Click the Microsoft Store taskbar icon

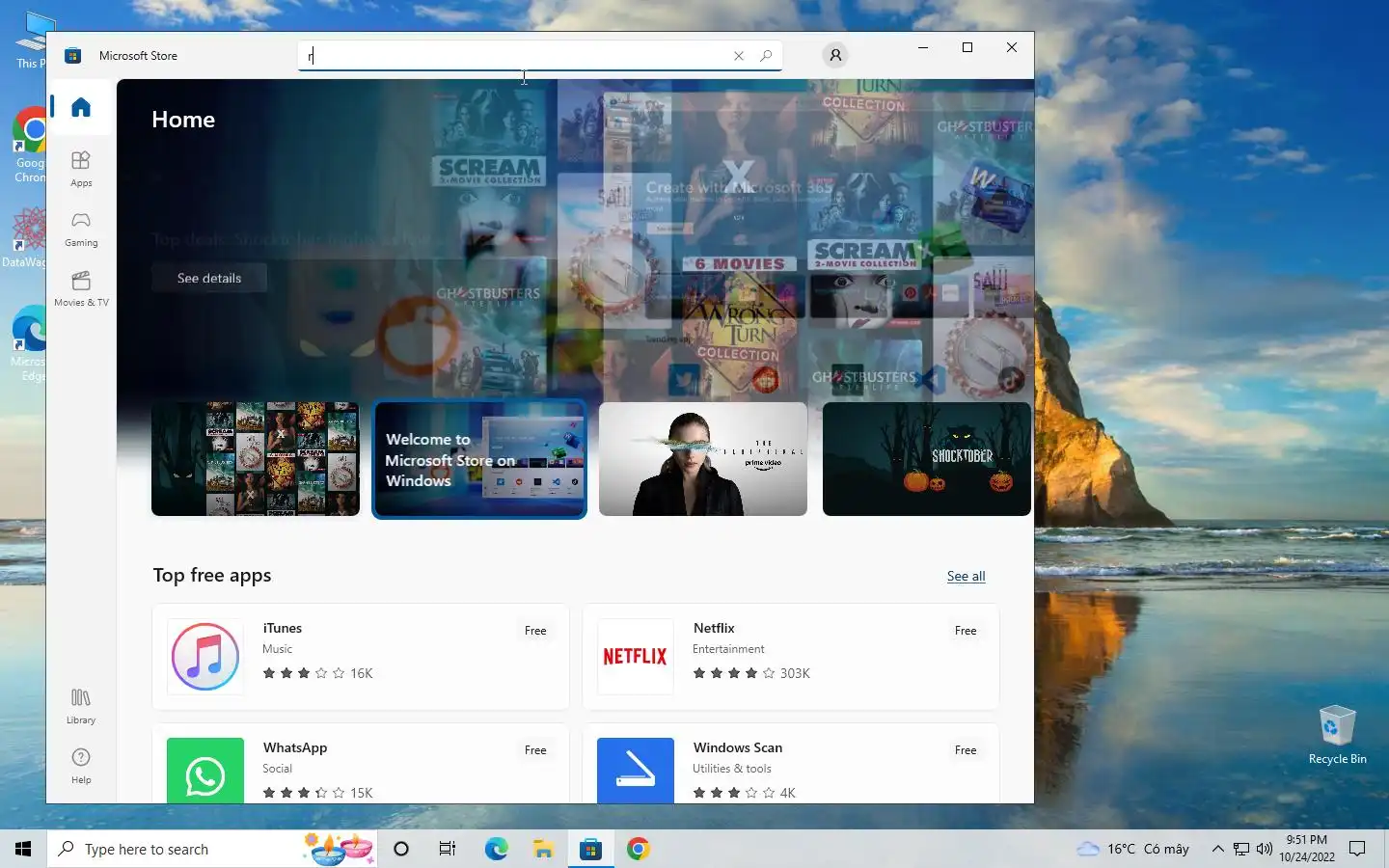590,849
